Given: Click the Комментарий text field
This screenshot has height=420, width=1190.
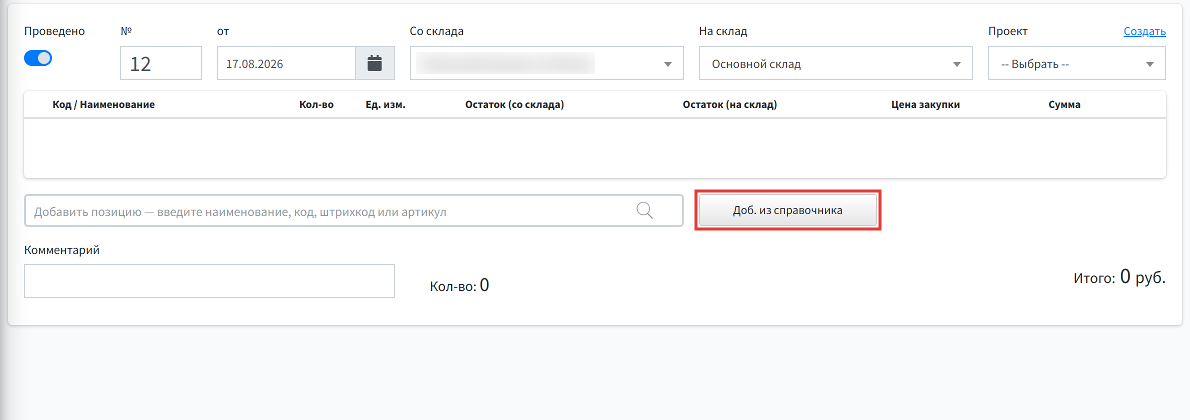Looking at the screenshot, I should (209, 281).
